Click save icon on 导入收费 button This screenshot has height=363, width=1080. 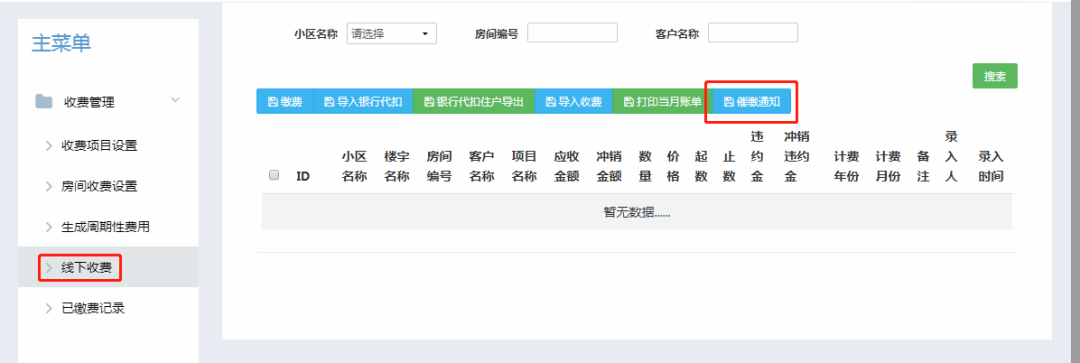pyautogui.click(x=550, y=102)
